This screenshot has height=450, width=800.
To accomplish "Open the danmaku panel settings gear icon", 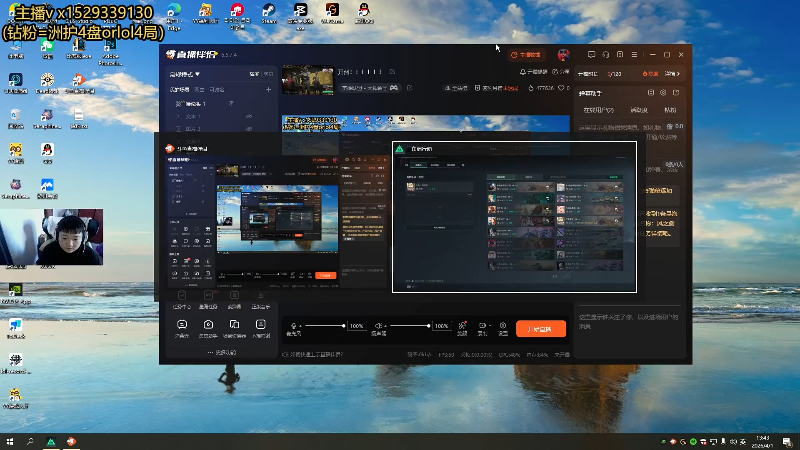I will 663,93.
